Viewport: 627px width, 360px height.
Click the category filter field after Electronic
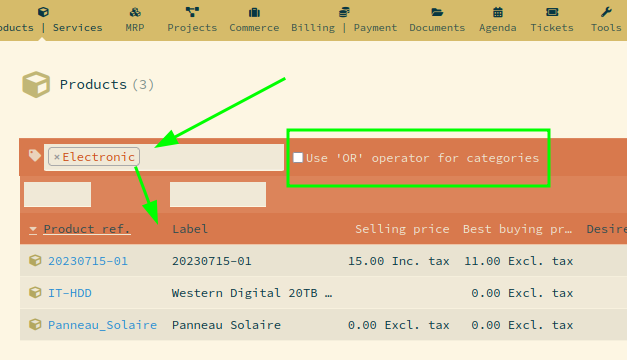(211, 157)
